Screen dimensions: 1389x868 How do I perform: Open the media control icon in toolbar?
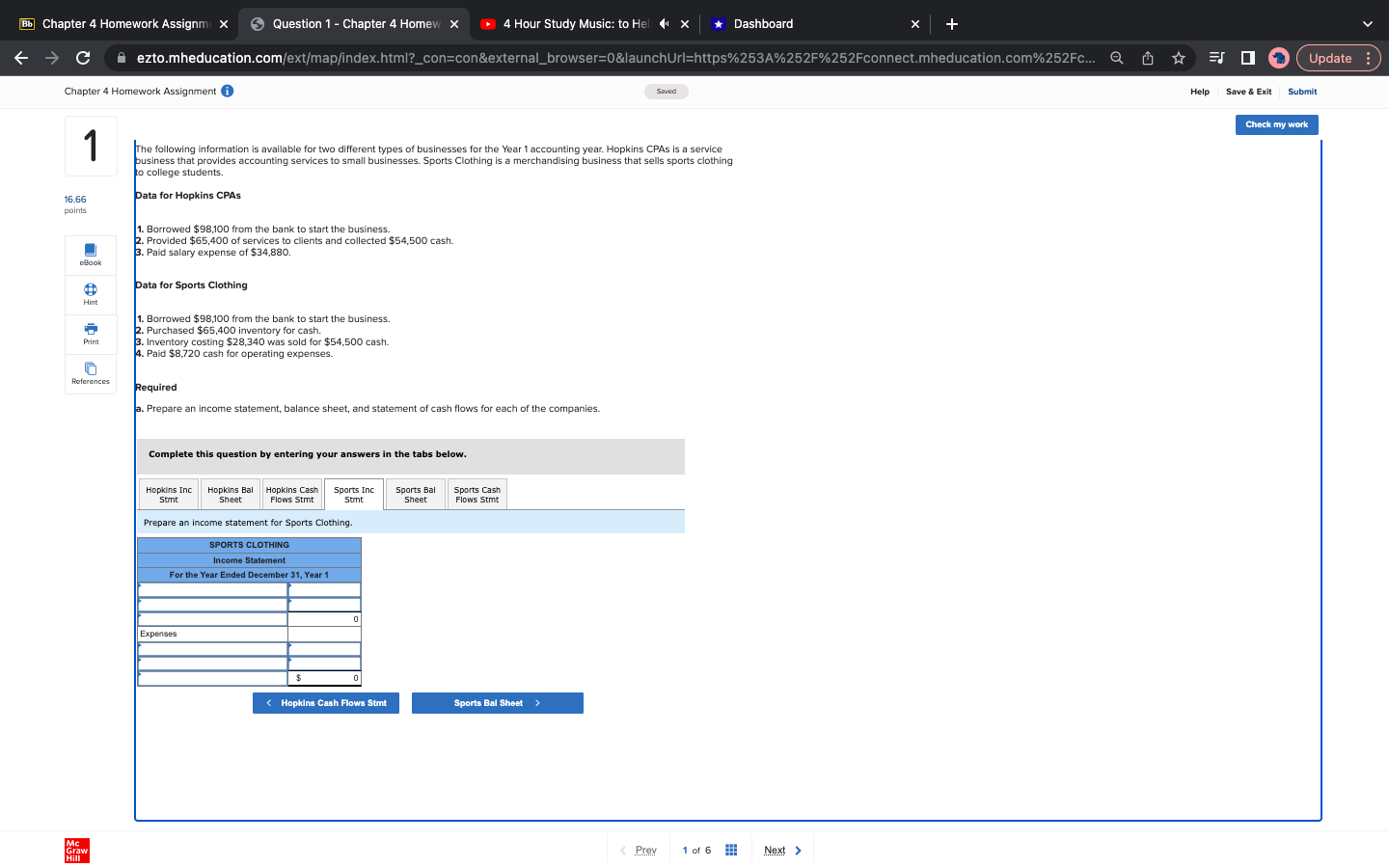(1216, 58)
